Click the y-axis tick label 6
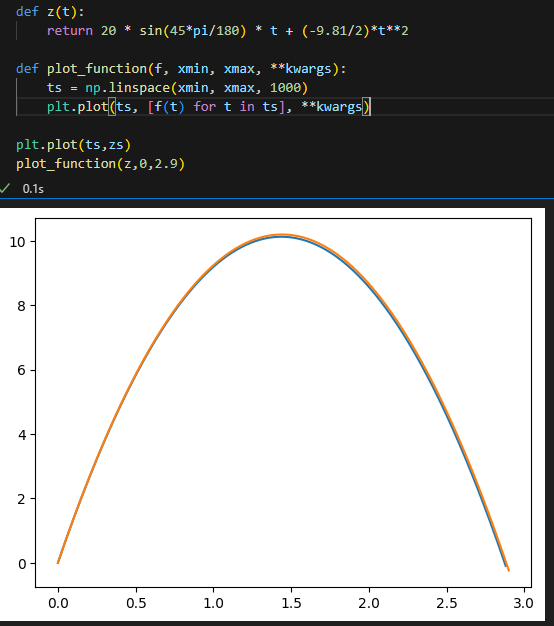 (21, 370)
